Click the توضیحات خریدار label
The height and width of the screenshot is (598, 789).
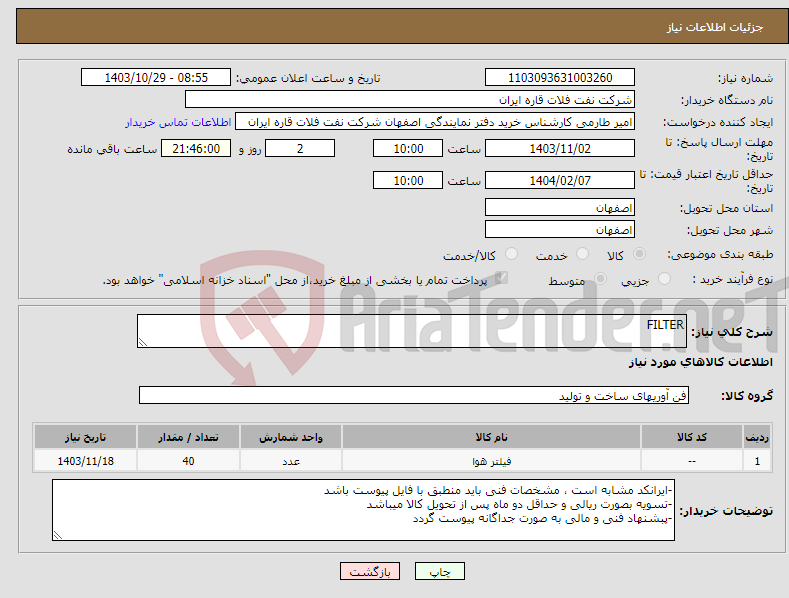726,511
